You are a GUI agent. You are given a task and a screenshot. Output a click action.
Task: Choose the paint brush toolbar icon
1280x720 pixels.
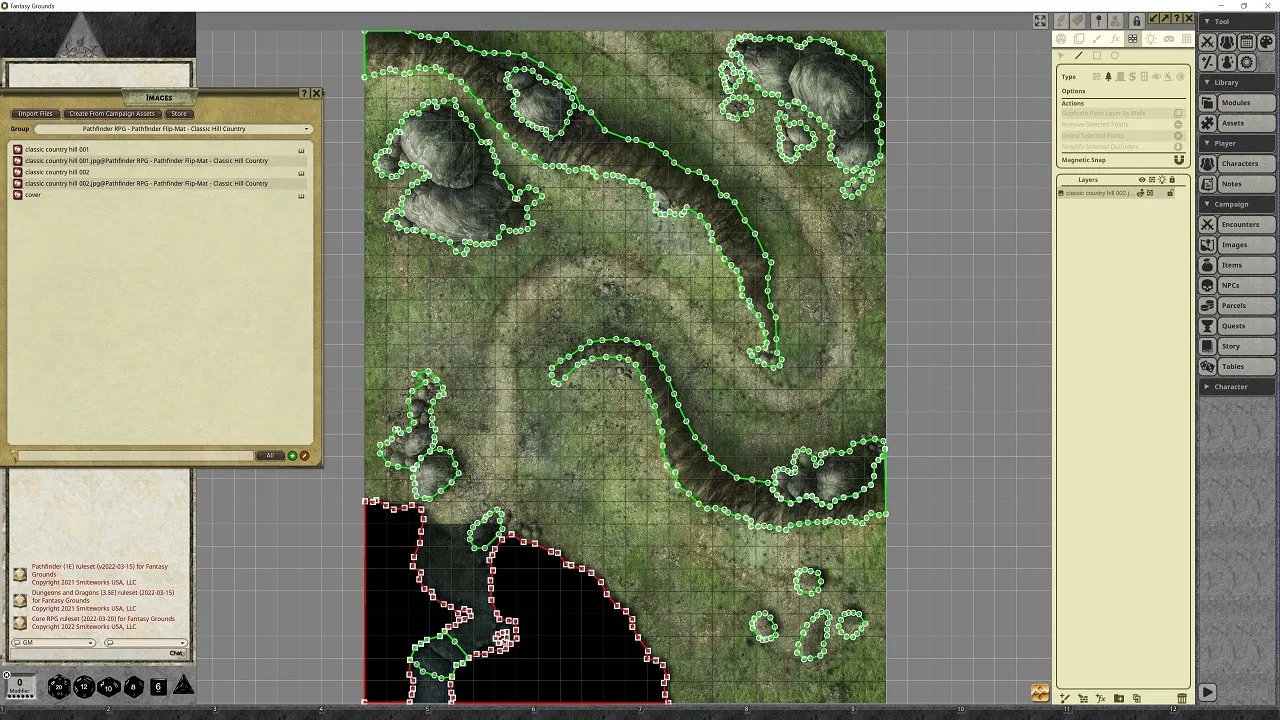pos(1097,38)
